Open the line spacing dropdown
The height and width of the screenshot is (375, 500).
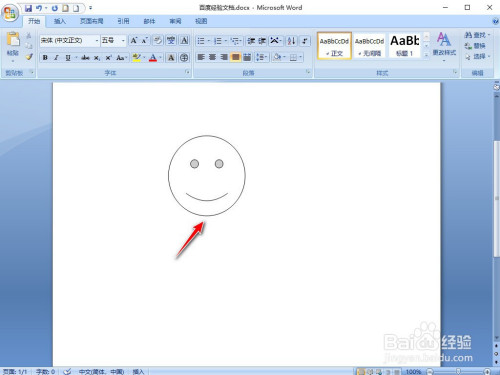(262, 57)
